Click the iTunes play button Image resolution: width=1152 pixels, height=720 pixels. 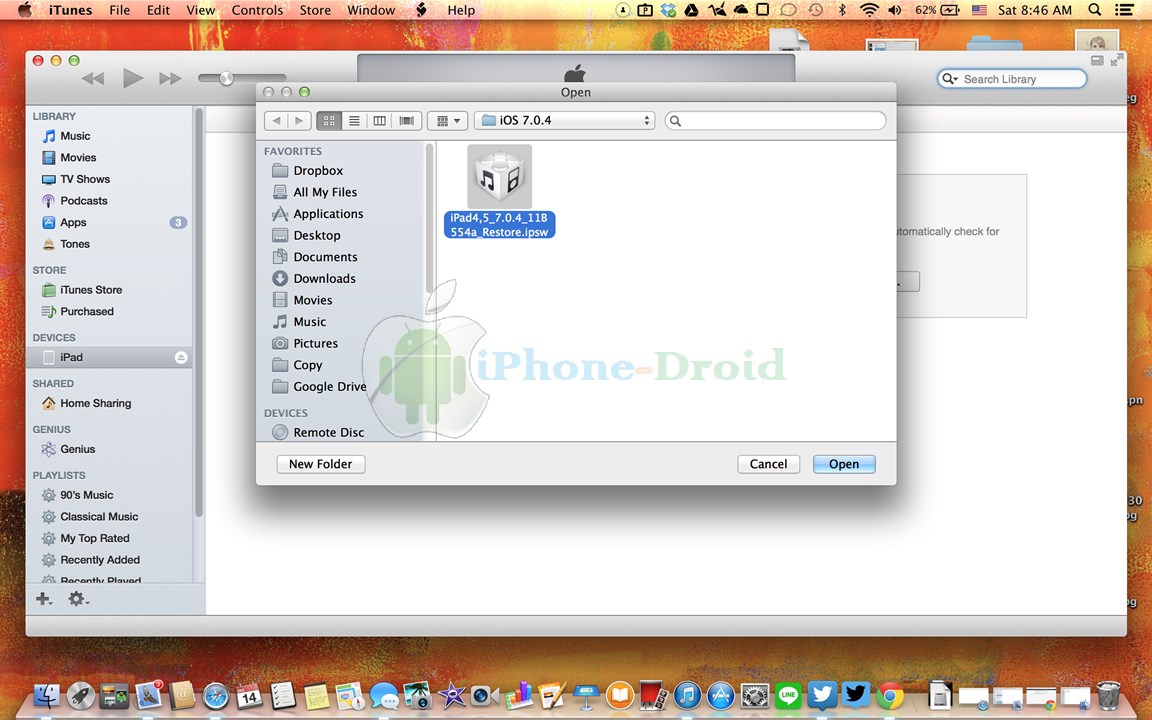(x=132, y=78)
